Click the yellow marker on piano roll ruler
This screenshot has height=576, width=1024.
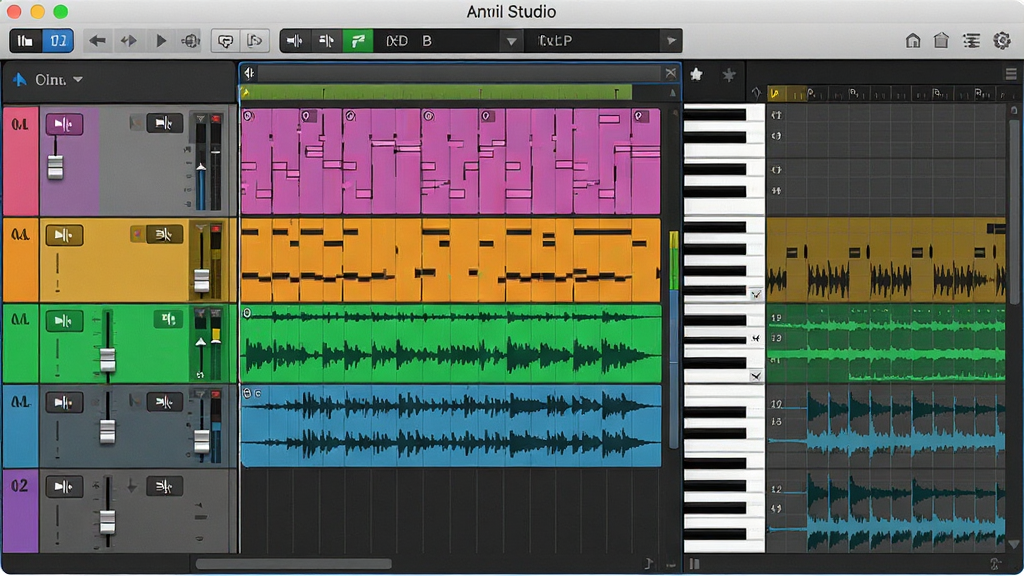click(775, 93)
